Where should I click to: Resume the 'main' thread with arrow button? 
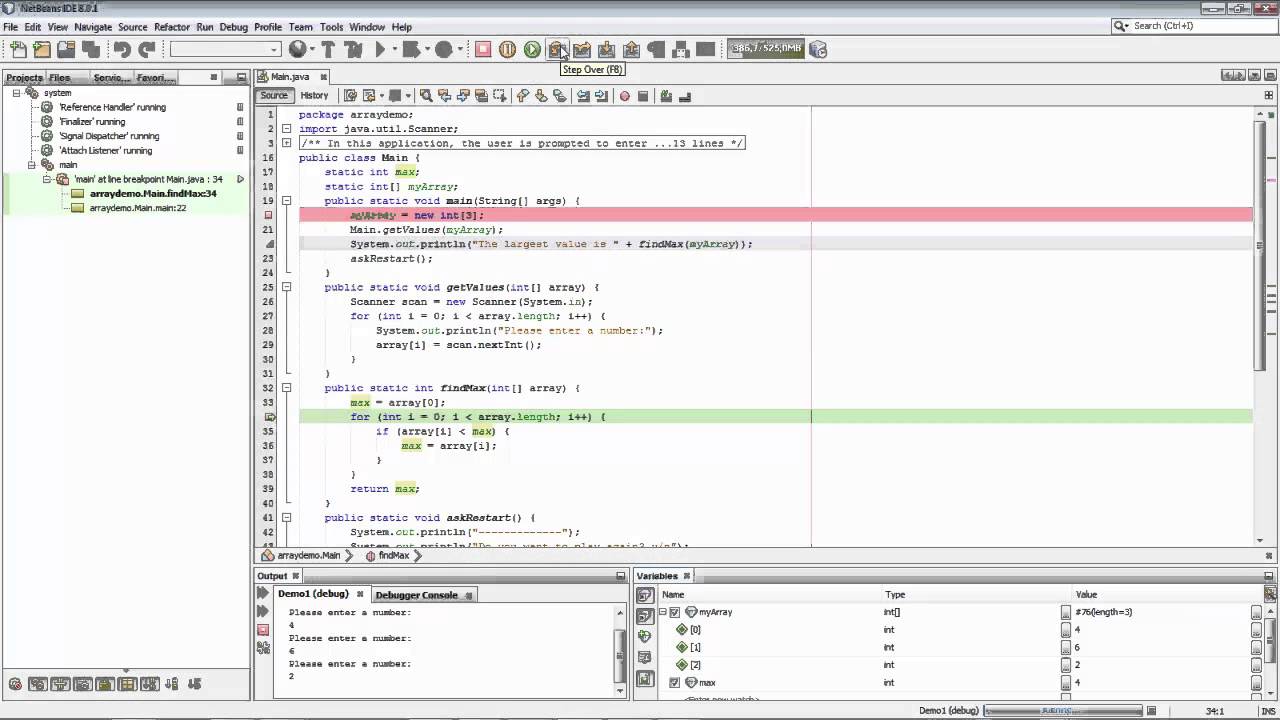pyautogui.click(x=240, y=180)
